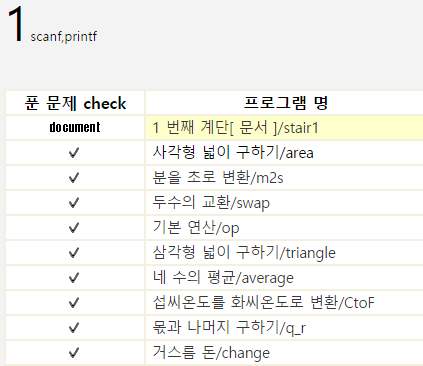The width and height of the screenshot is (423, 366).
Task: Click the large chapter number 1
Action: click(16, 24)
